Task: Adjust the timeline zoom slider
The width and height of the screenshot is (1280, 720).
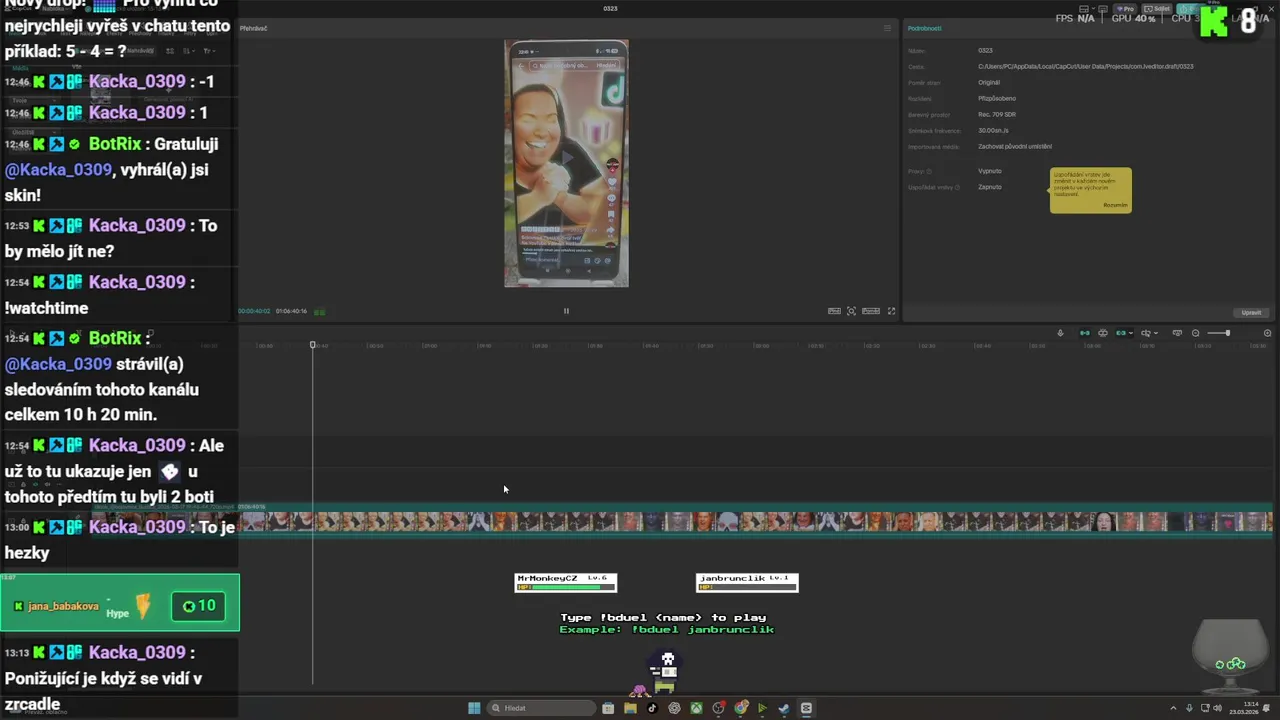Action: pos(1218,333)
